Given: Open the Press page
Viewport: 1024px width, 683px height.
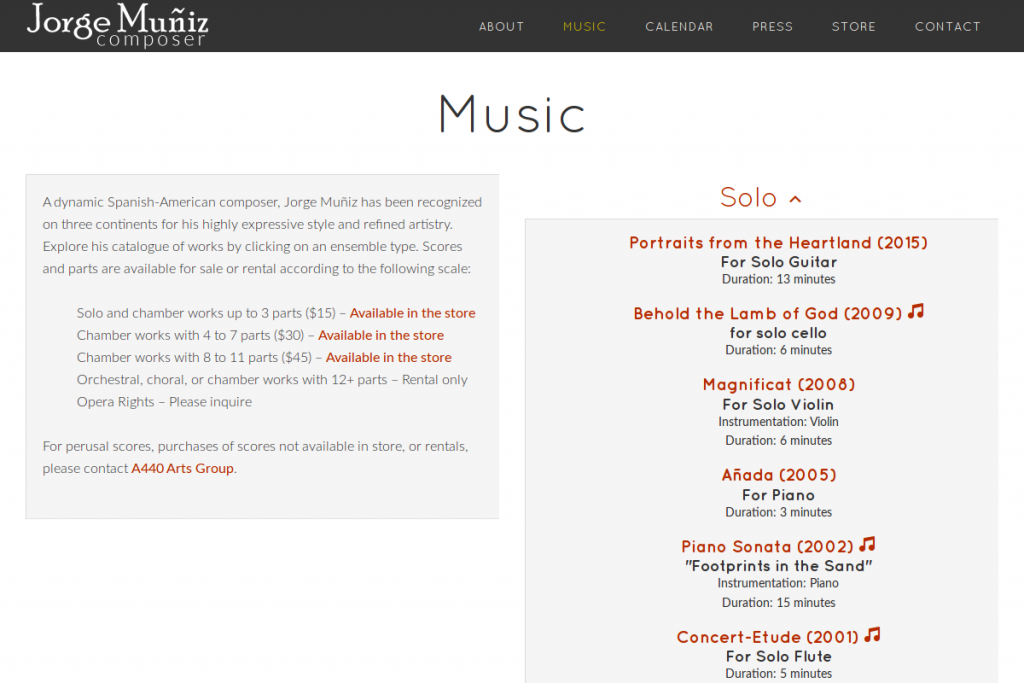Looking at the screenshot, I should click(x=773, y=27).
